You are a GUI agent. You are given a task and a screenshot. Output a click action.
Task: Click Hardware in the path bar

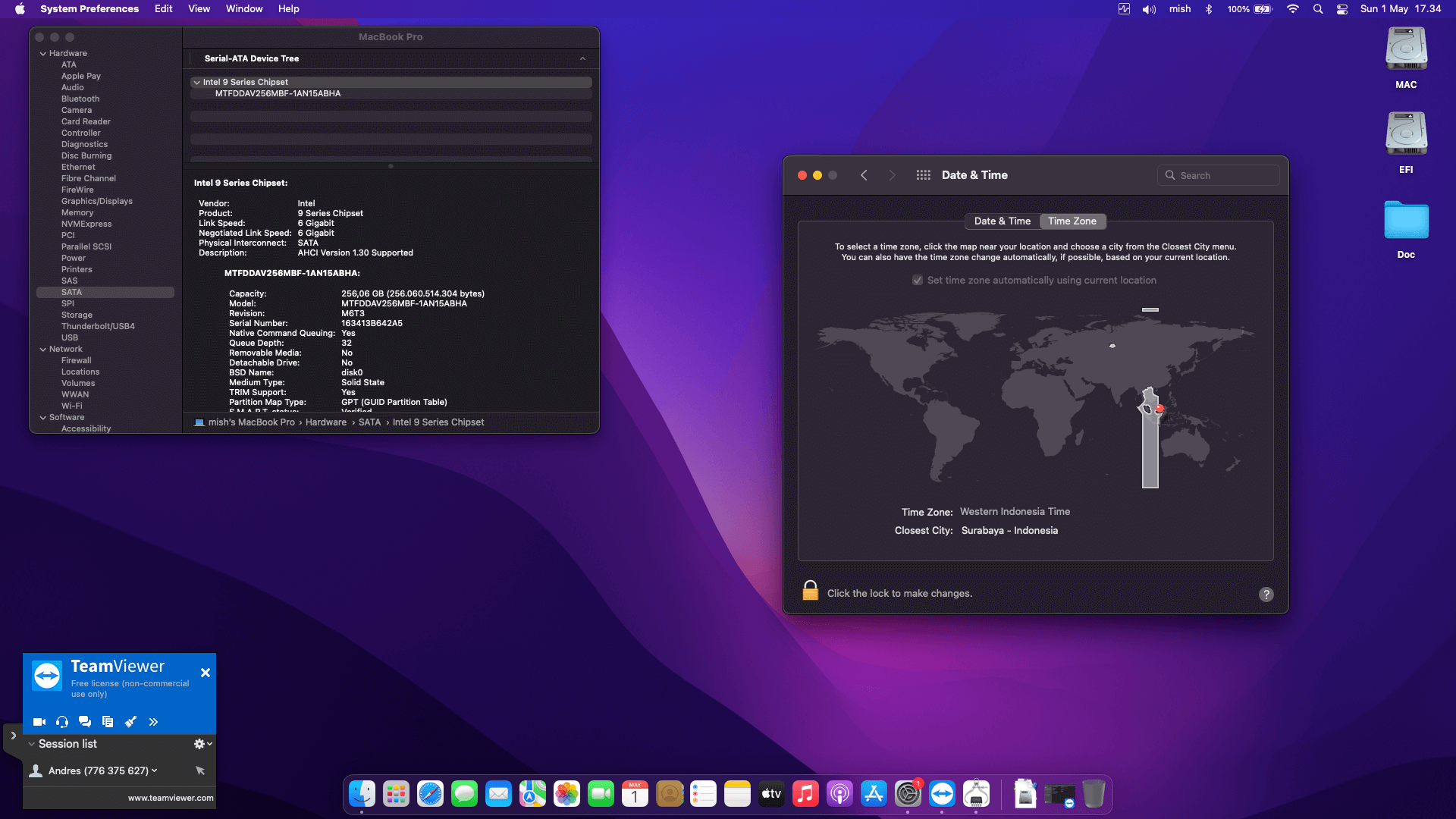pyautogui.click(x=326, y=422)
